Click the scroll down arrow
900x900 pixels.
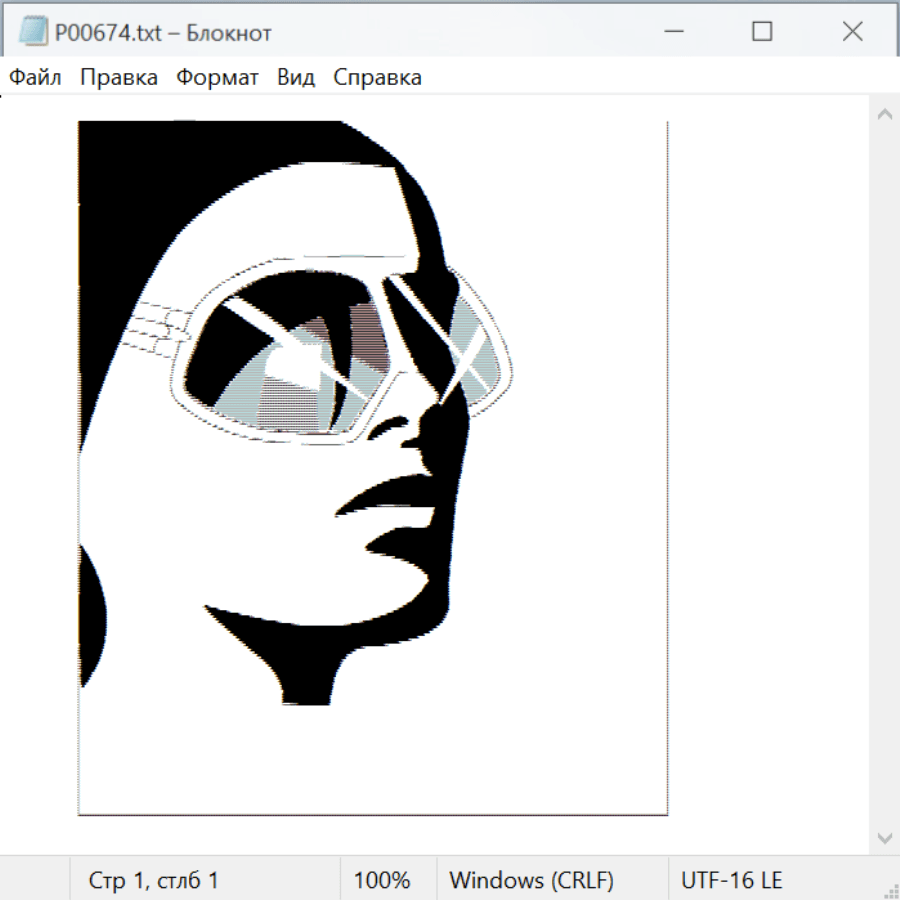[884, 836]
